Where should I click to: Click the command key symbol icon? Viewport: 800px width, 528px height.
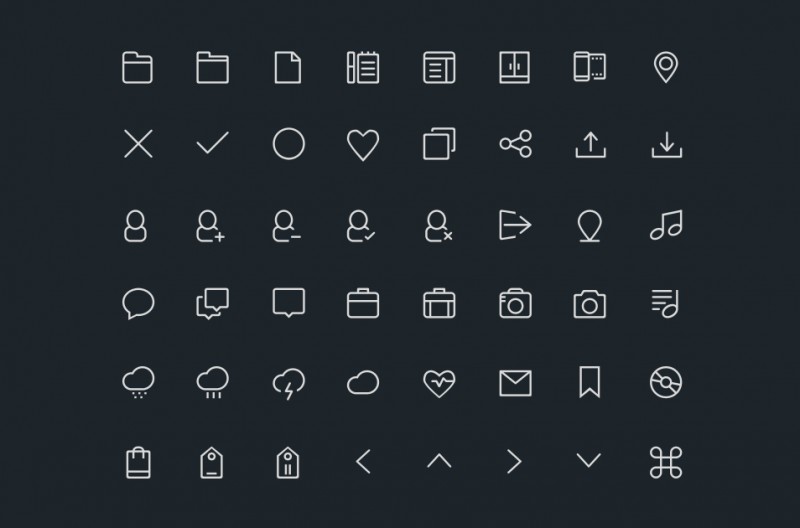(x=666, y=463)
